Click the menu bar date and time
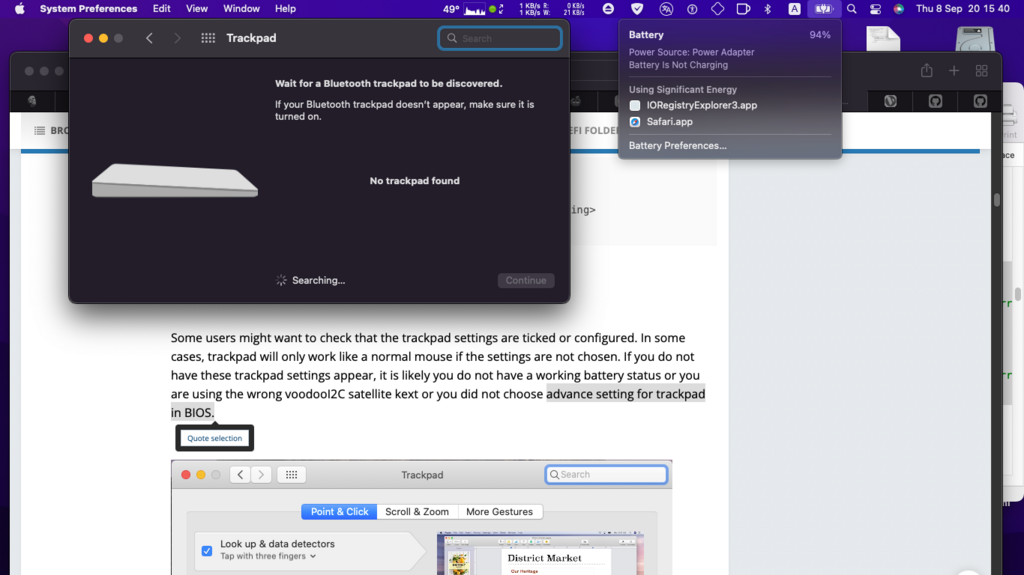Screen dimensions: 1024x575 coord(965,9)
